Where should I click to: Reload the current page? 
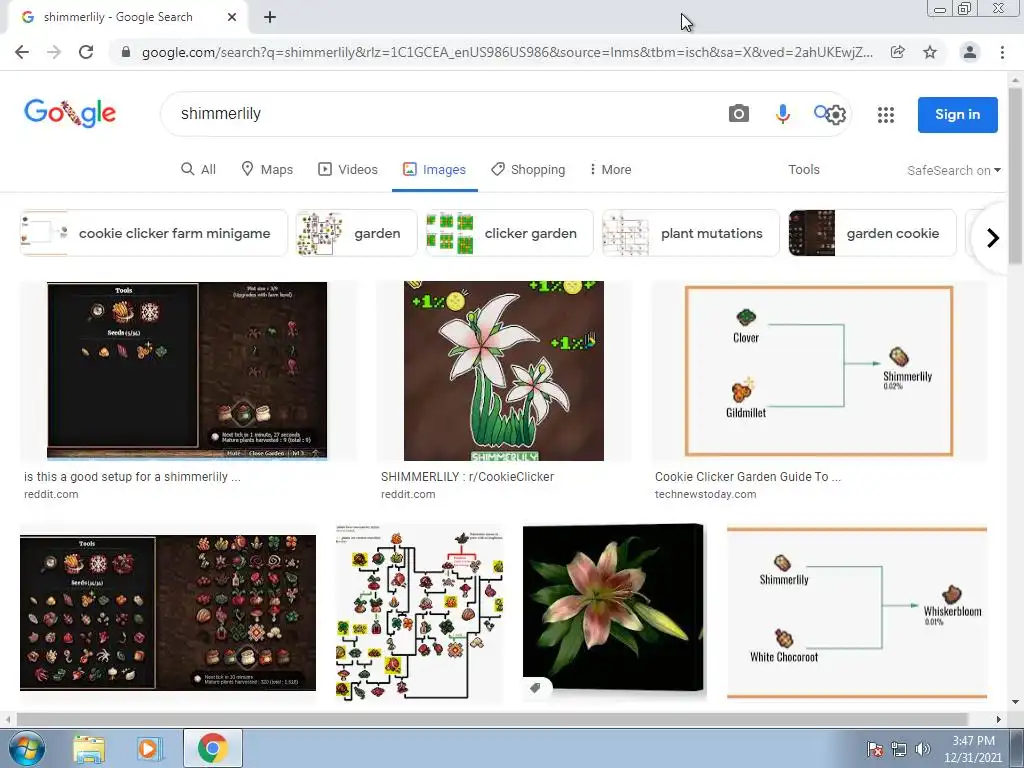click(x=86, y=52)
